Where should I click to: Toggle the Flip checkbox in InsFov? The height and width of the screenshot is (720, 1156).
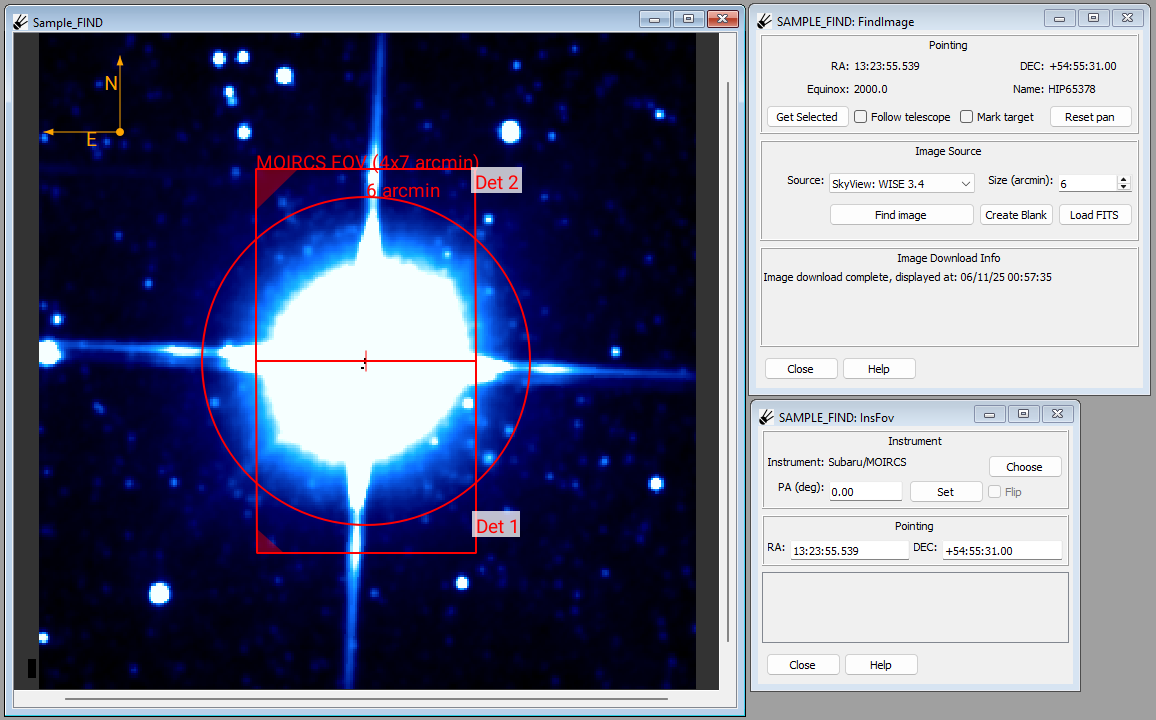tap(995, 492)
